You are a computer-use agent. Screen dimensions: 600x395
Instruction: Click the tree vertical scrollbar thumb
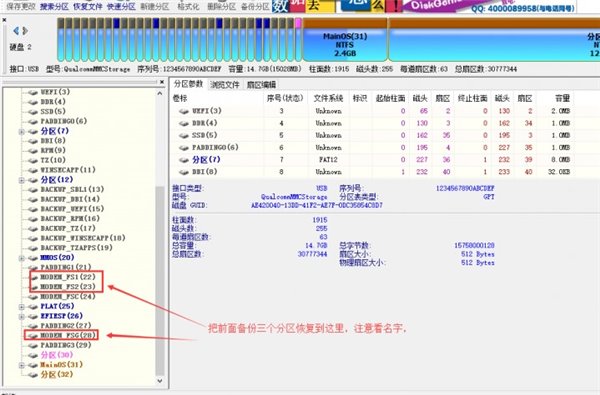click(x=160, y=281)
